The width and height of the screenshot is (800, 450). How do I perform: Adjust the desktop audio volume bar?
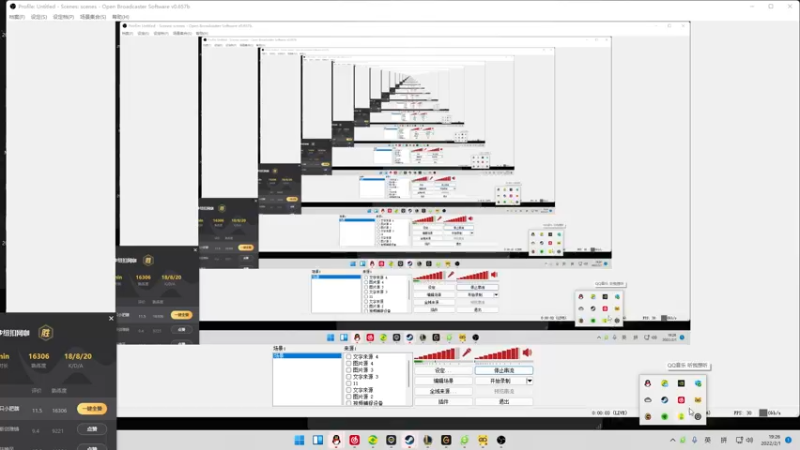click(496, 354)
